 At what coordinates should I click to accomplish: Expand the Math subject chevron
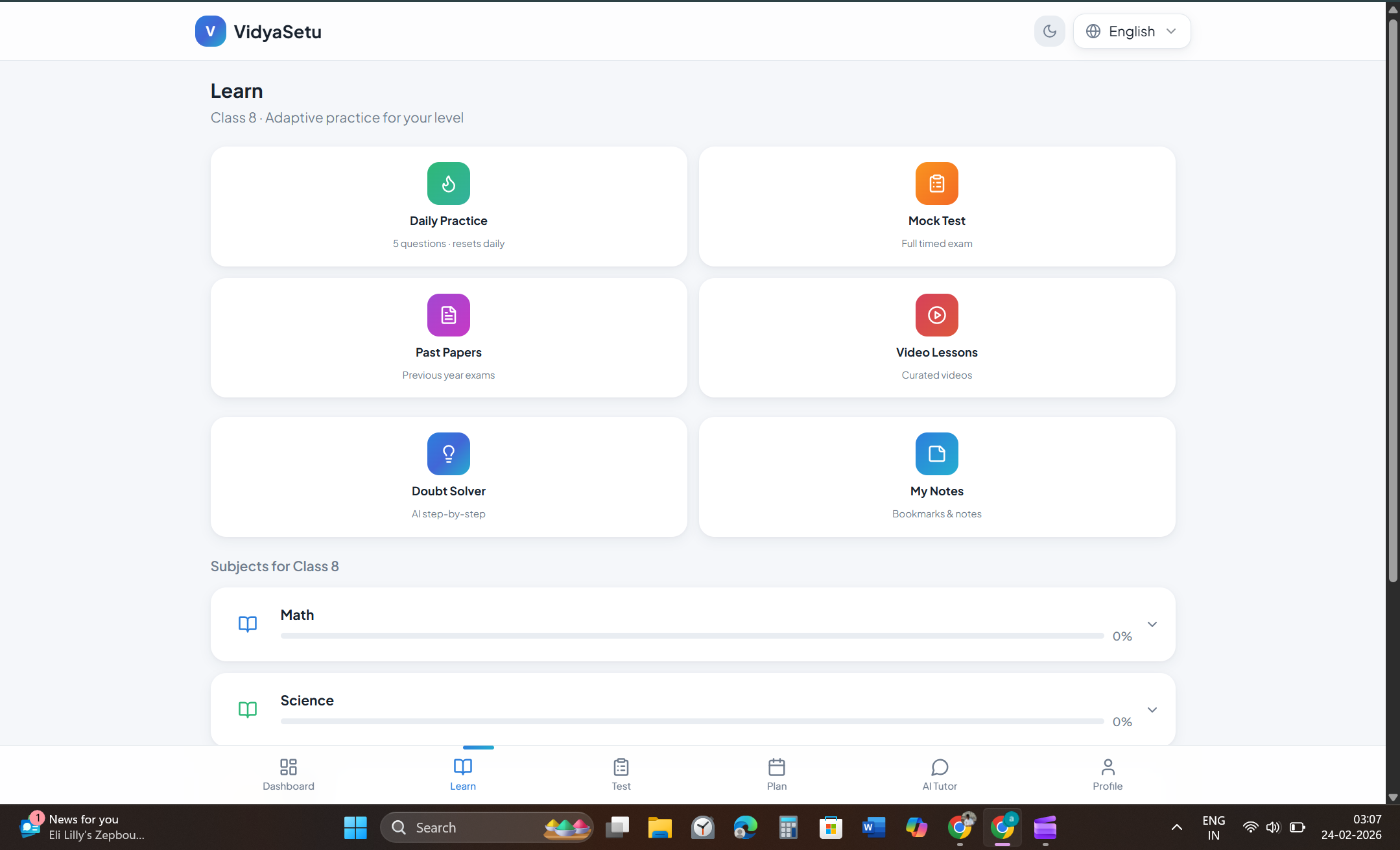[1152, 624]
